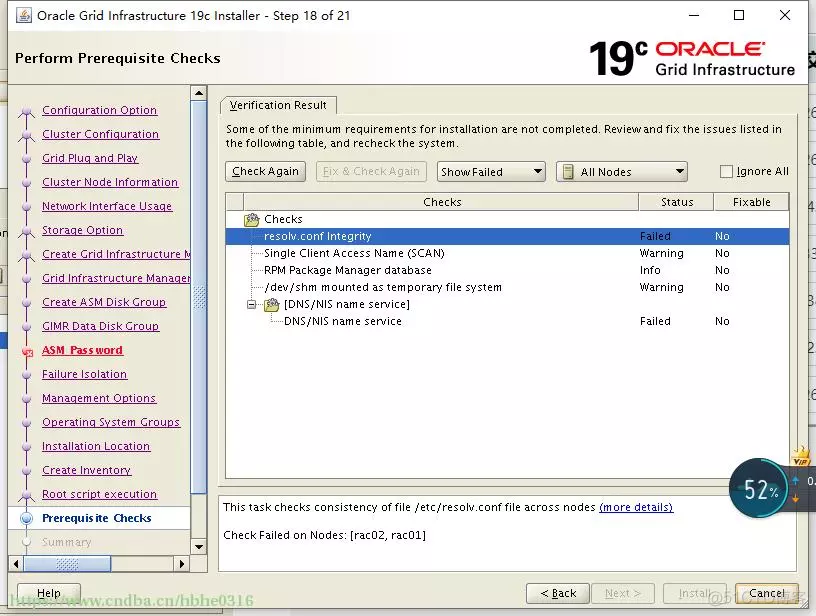Viewport: 816px width, 616px height.
Task: Go to ASM Password step
Action: (82, 350)
